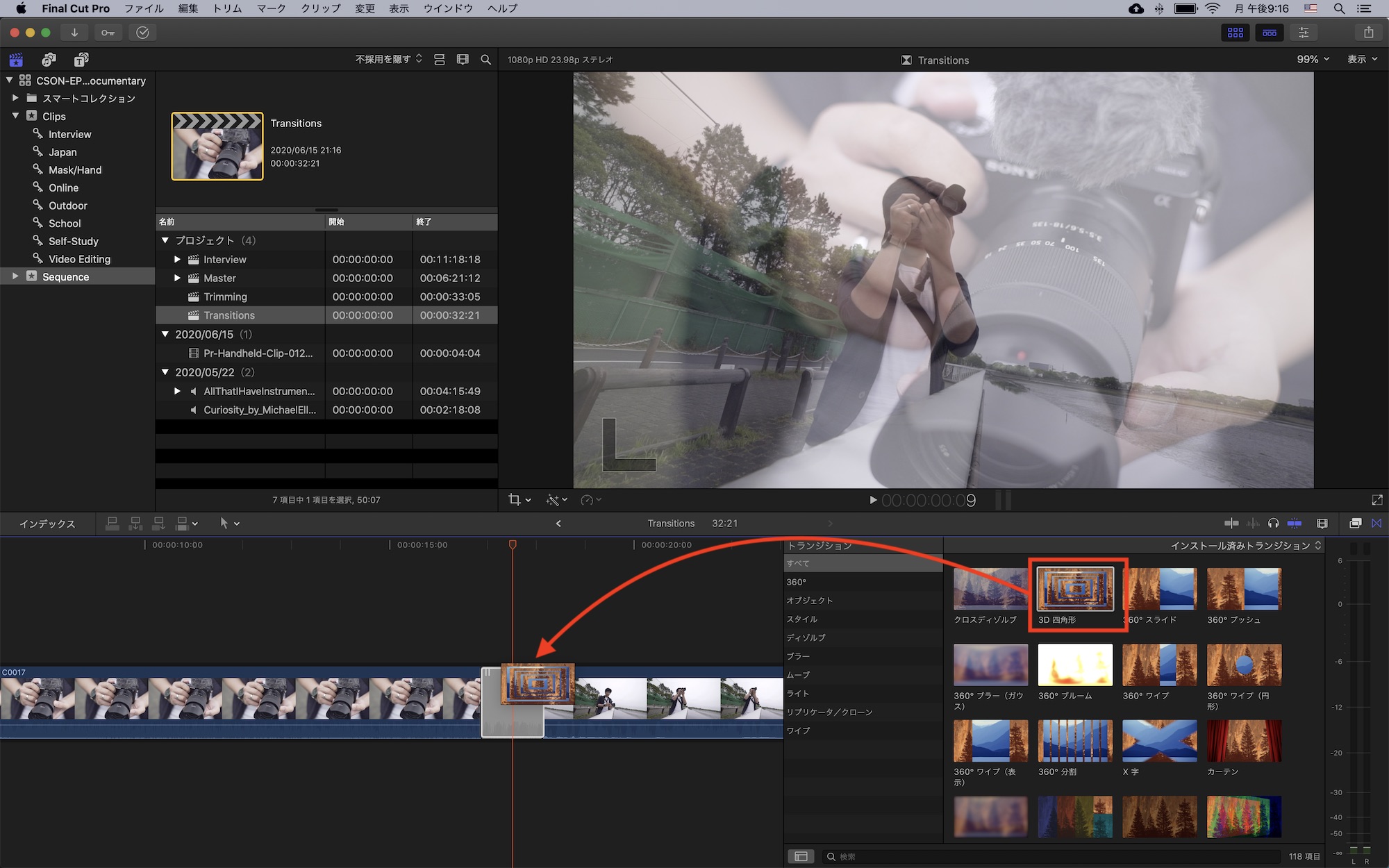
Task: Select the crop tool under the viewer
Action: (x=515, y=500)
